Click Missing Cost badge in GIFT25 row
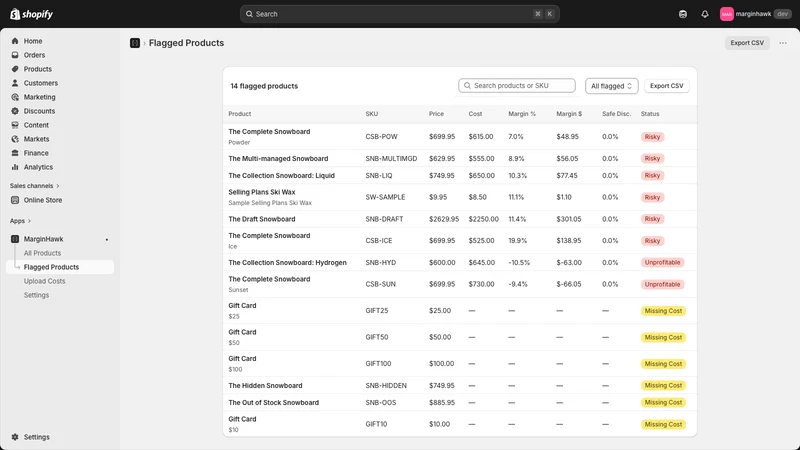 point(663,311)
